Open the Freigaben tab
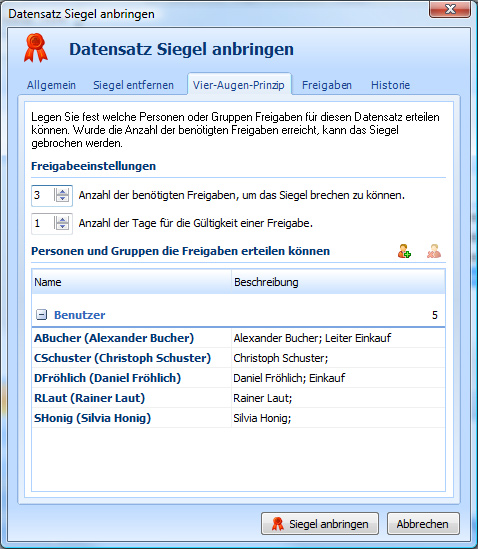 tap(327, 85)
